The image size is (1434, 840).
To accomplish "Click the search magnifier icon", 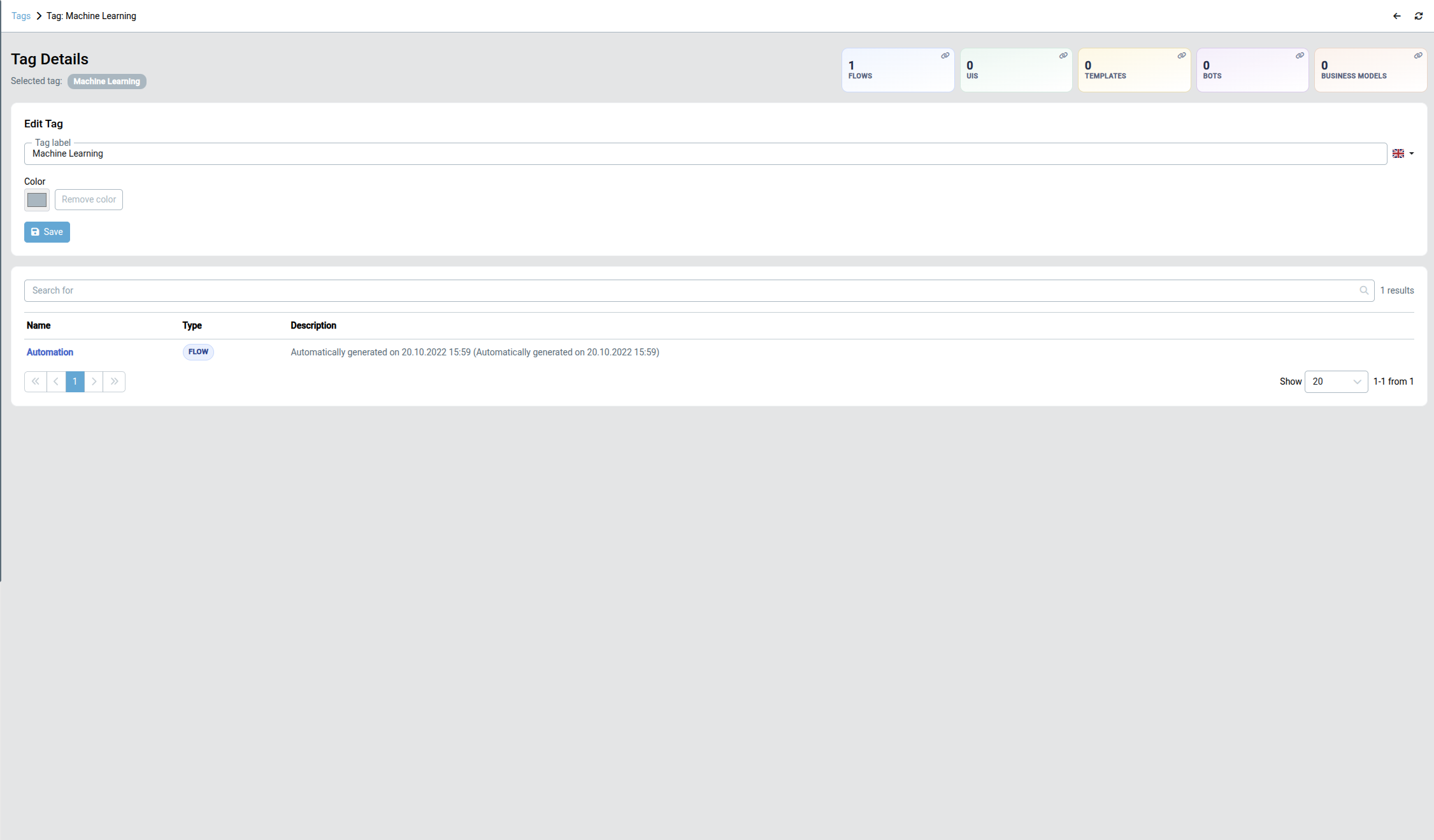I will point(1364,290).
